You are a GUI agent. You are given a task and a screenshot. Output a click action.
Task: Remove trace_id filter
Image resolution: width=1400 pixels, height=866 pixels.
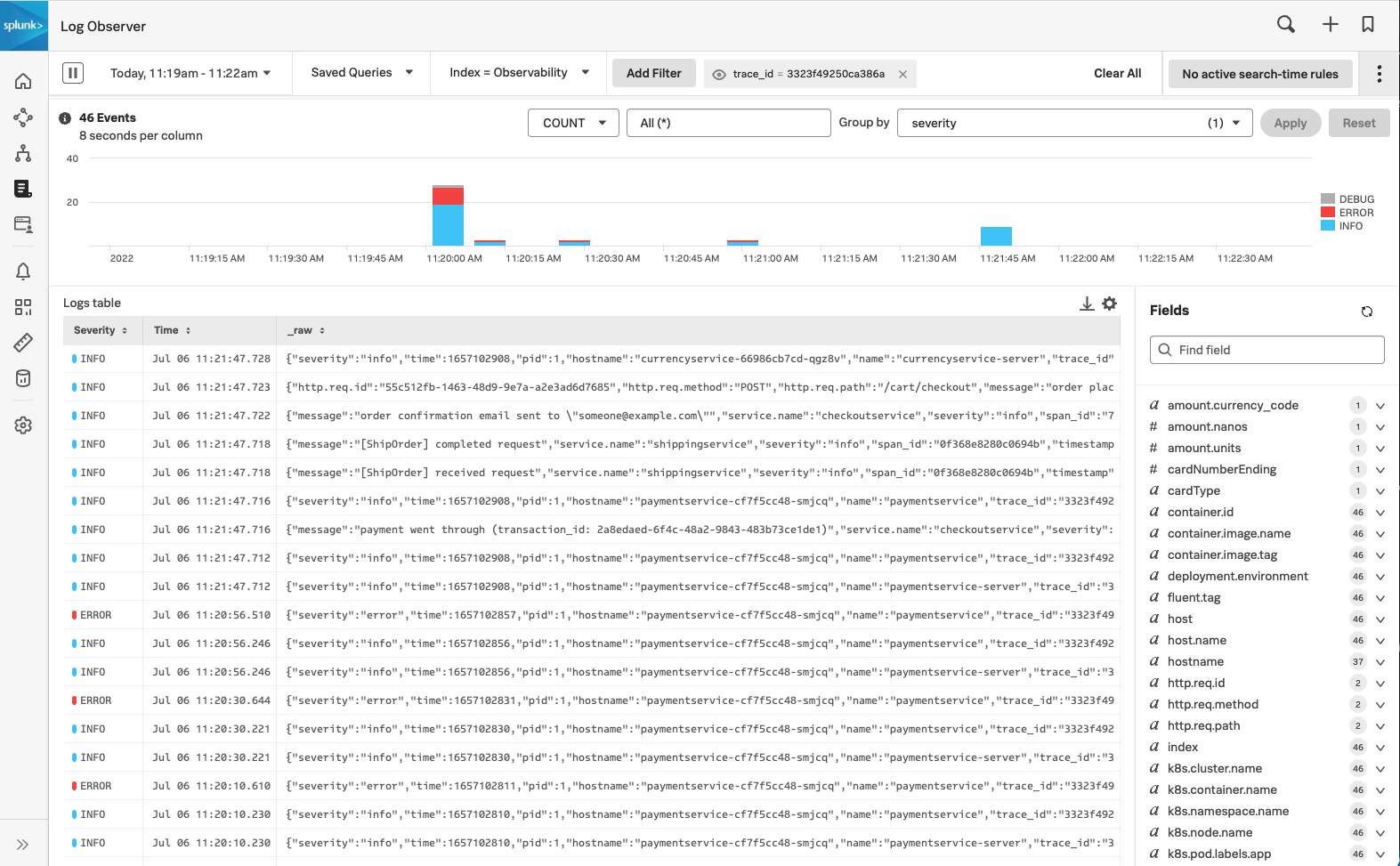(902, 75)
